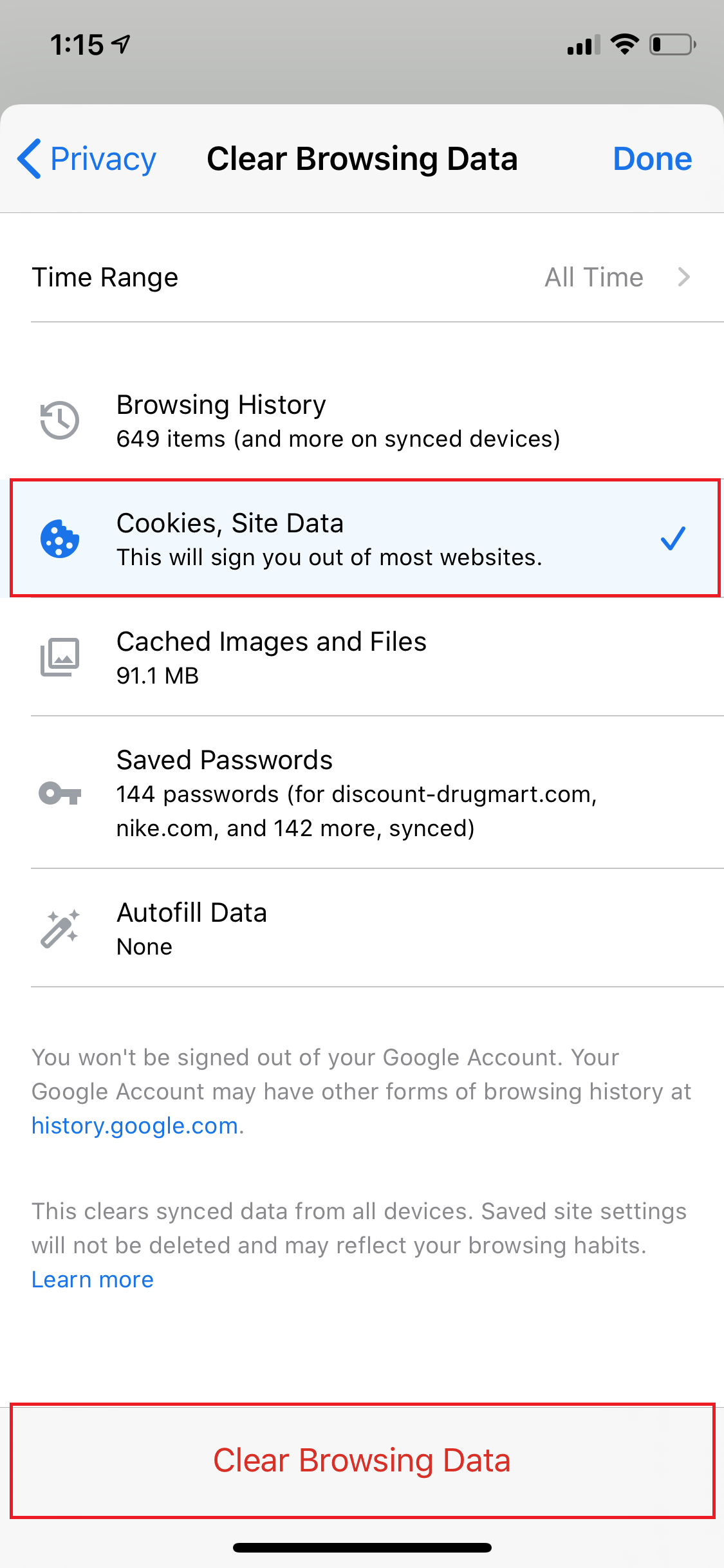Tap the battery indicator icon
Image resolution: width=724 pixels, height=1568 pixels.
pyautogui.click(x=673, y=44)
